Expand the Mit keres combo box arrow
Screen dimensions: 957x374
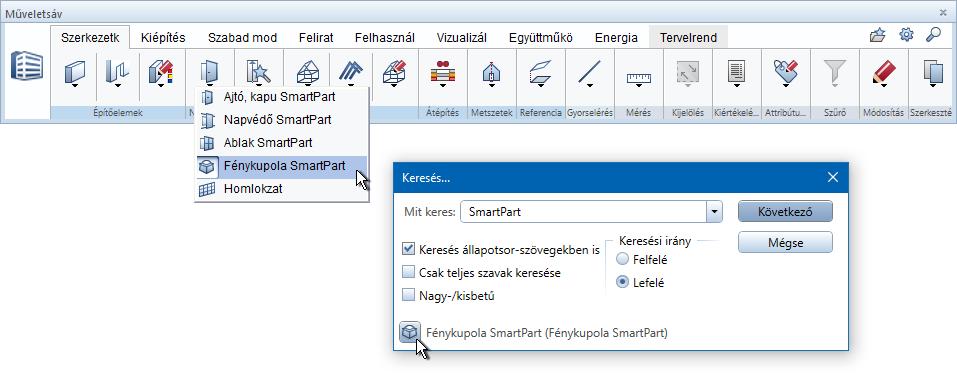(x=714, y=212)
